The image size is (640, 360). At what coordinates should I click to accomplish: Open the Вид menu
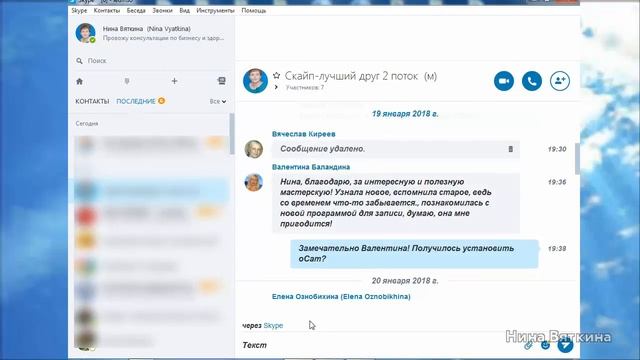(x=184, y=11)
